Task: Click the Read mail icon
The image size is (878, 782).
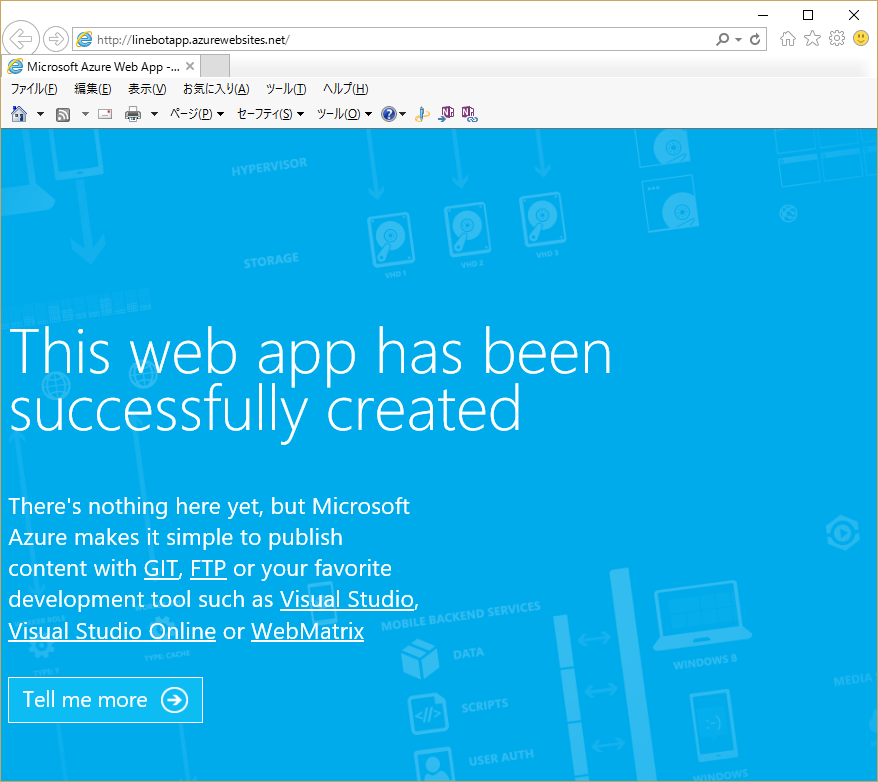Action: (105, 114)
